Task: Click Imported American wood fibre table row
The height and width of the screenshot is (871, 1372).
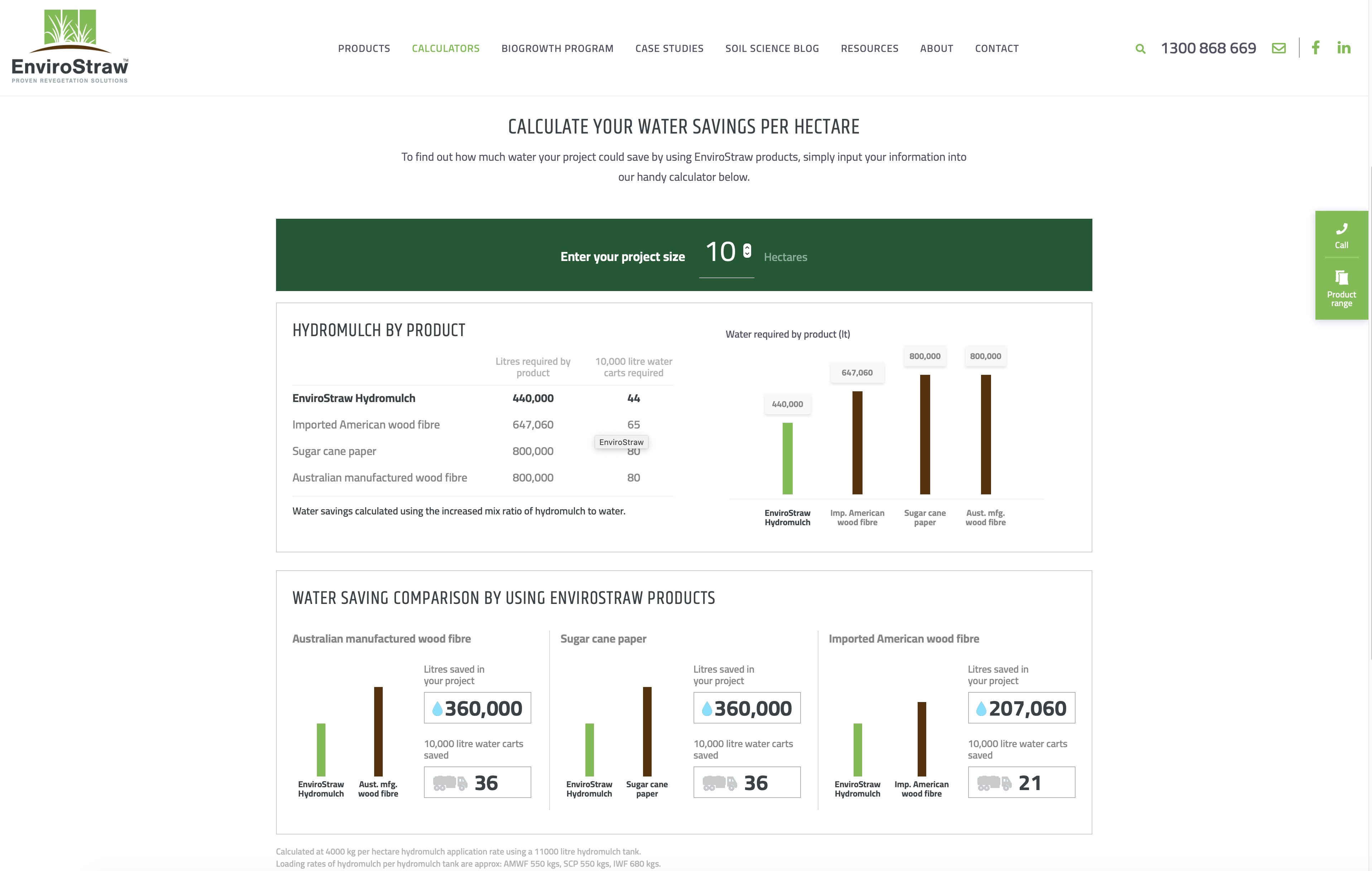Action: [x=366, y=424]
